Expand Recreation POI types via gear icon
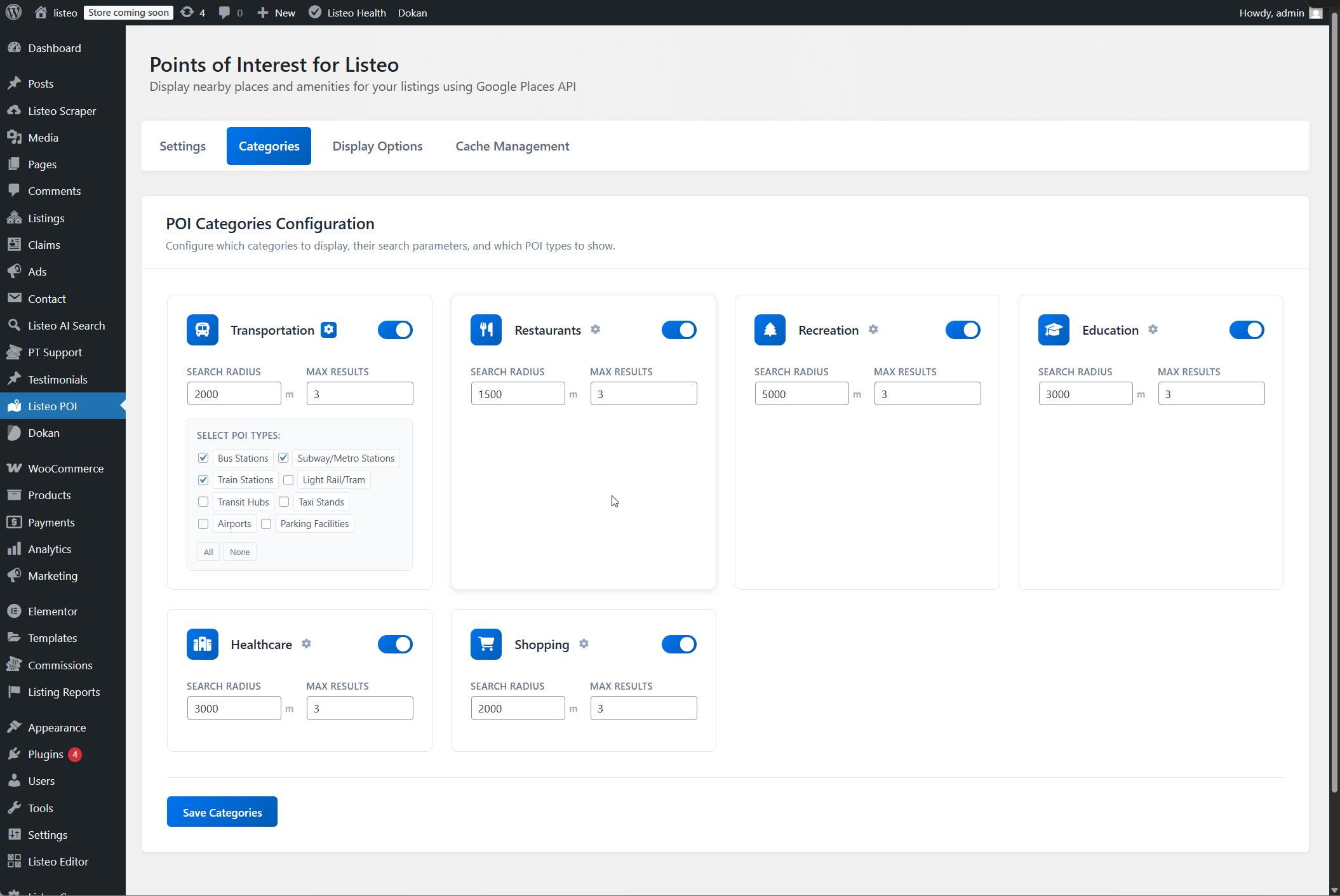 click(873, 330)
